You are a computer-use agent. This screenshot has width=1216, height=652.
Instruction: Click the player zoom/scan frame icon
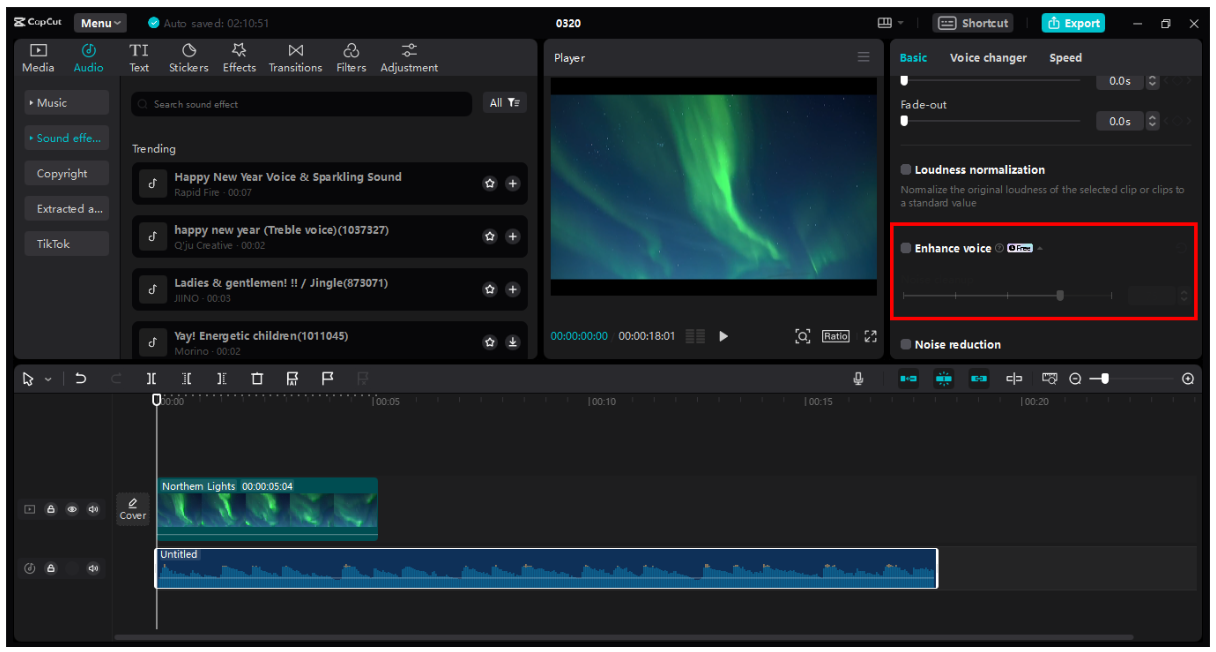tap(802, 336)
